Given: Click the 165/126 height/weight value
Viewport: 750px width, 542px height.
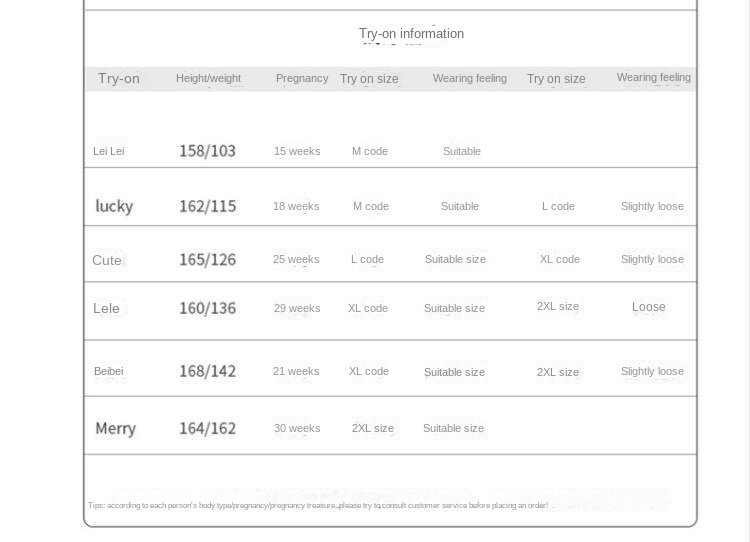Looking at the screenshot, I should point(207,259).
